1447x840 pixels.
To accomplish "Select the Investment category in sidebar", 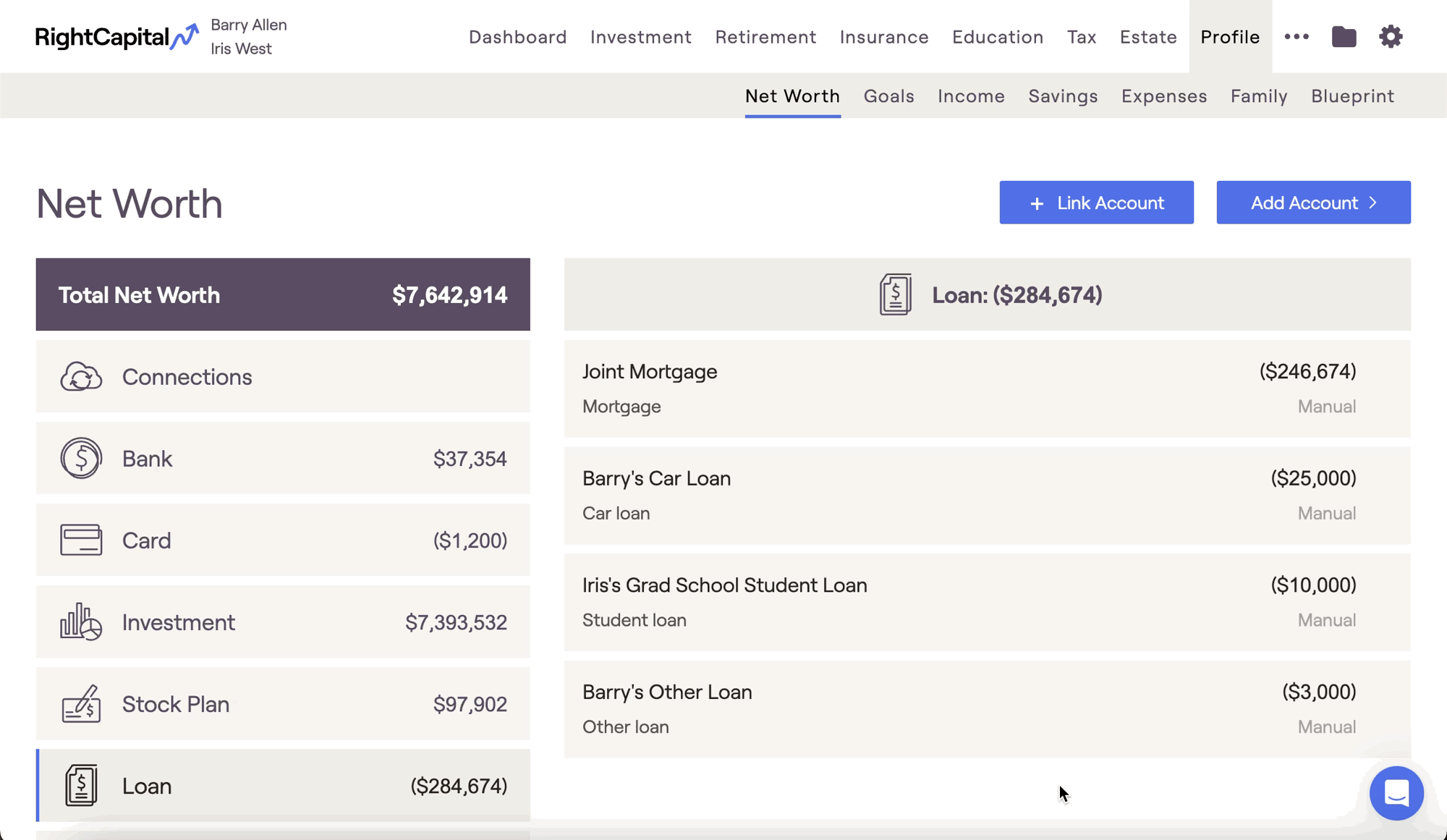I will pos(283,621).
